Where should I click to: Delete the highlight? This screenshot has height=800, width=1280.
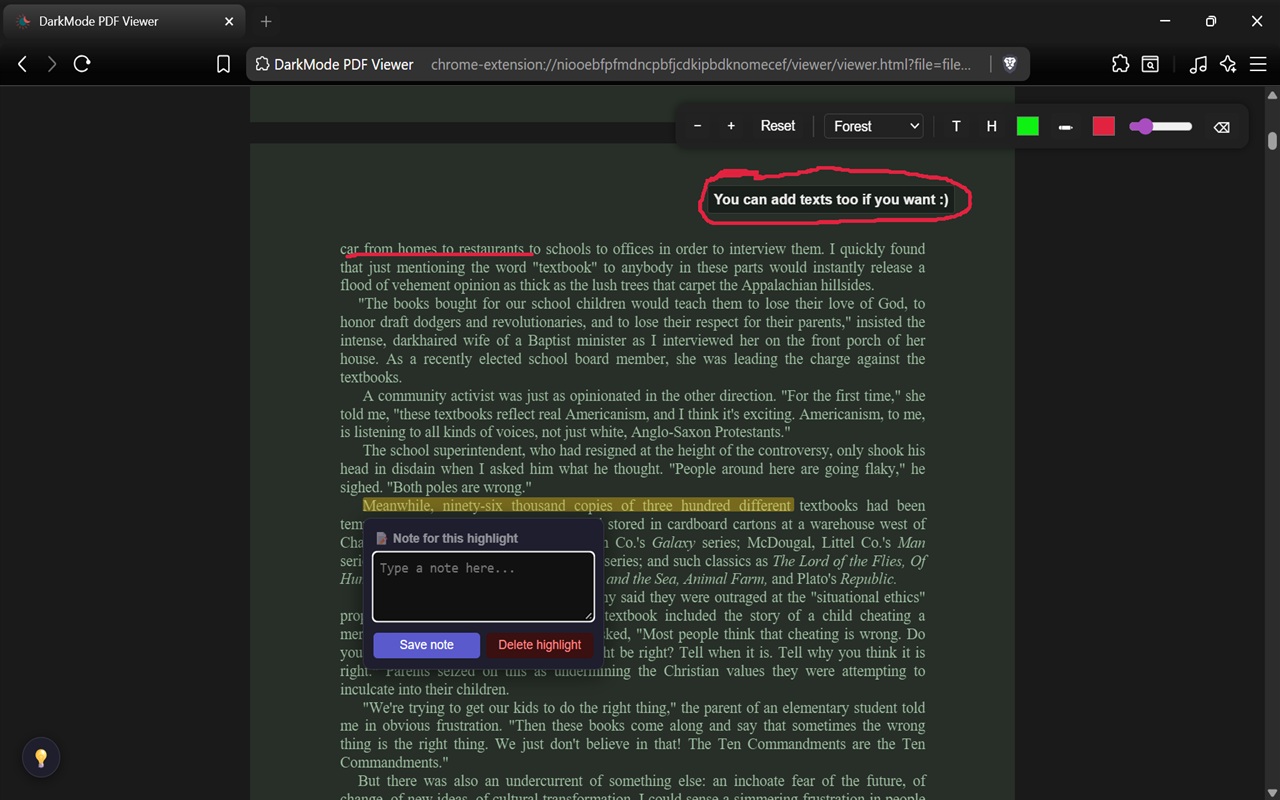coord(540,645)
